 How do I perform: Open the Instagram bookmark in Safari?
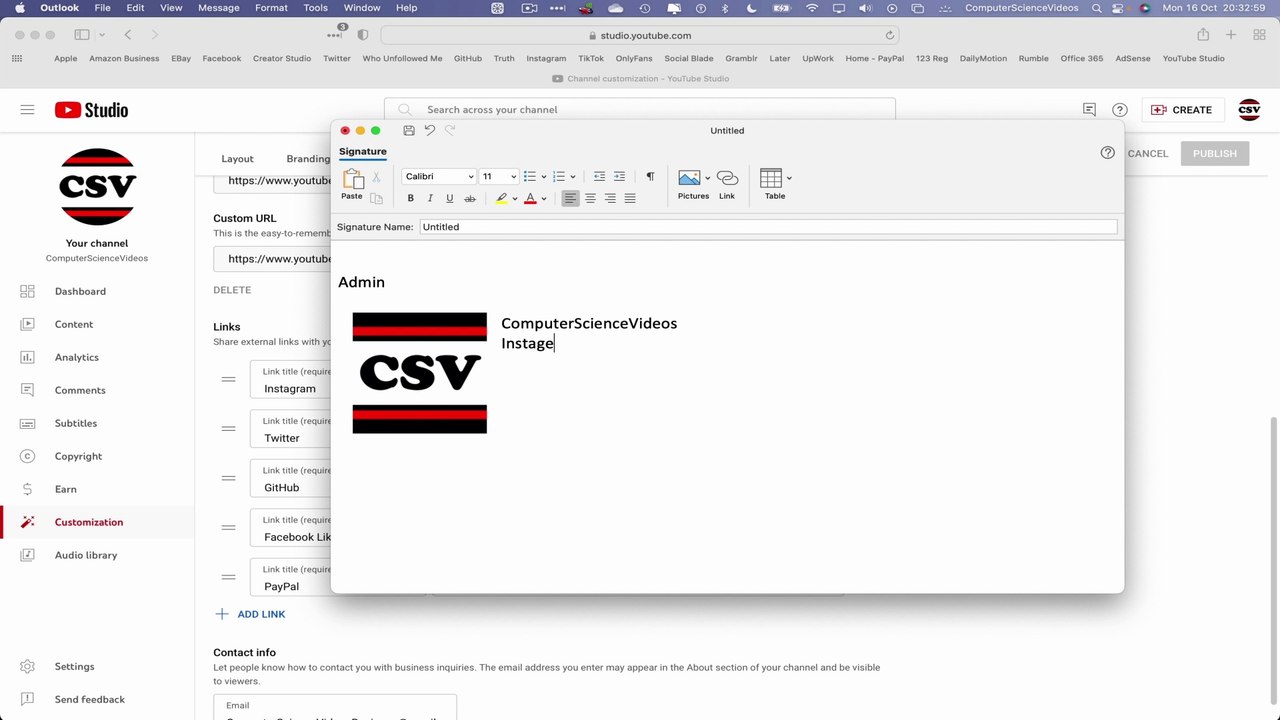(546, 58)
